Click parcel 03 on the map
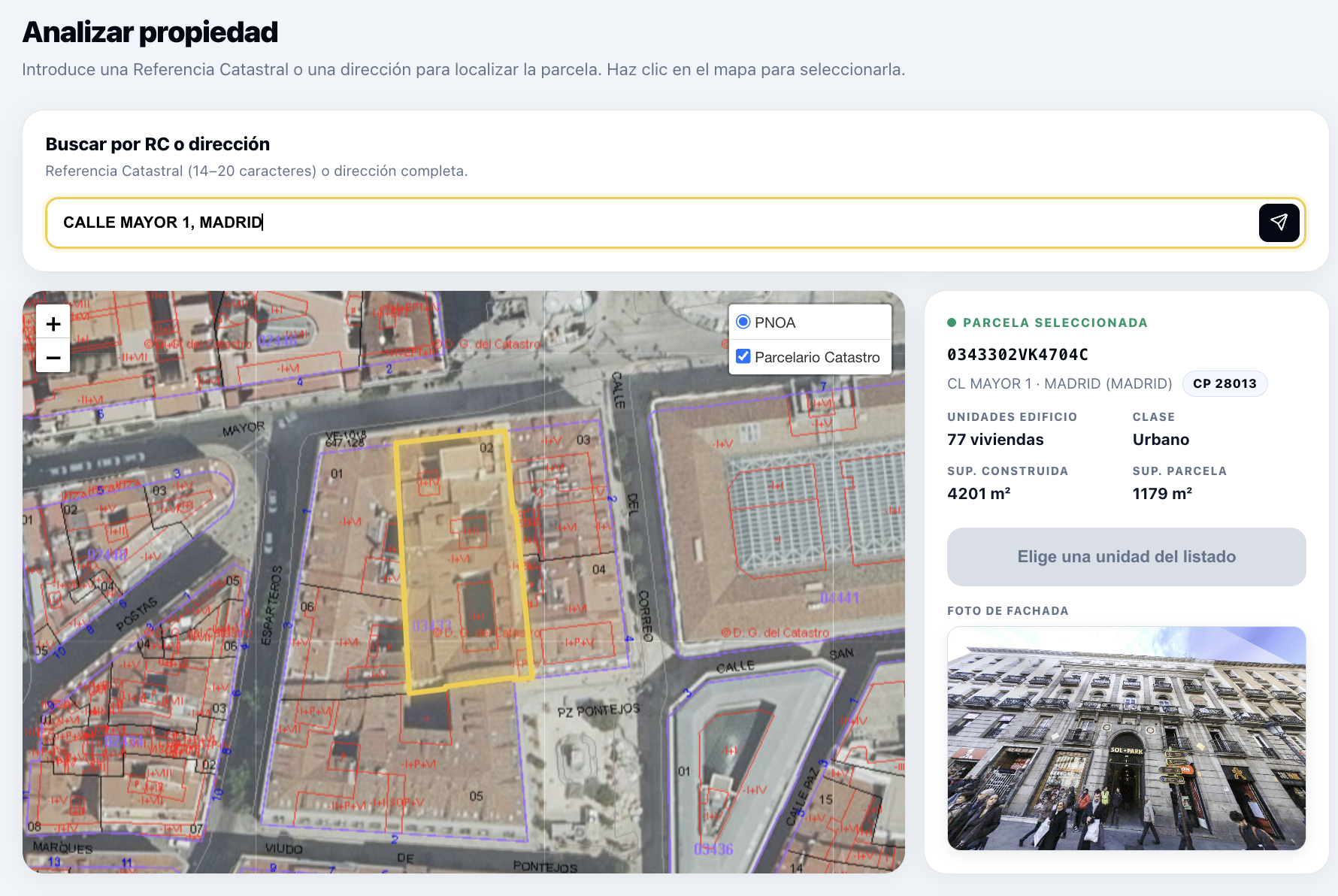The height and width of the screenshot is (896, 1338). point(571,481)
